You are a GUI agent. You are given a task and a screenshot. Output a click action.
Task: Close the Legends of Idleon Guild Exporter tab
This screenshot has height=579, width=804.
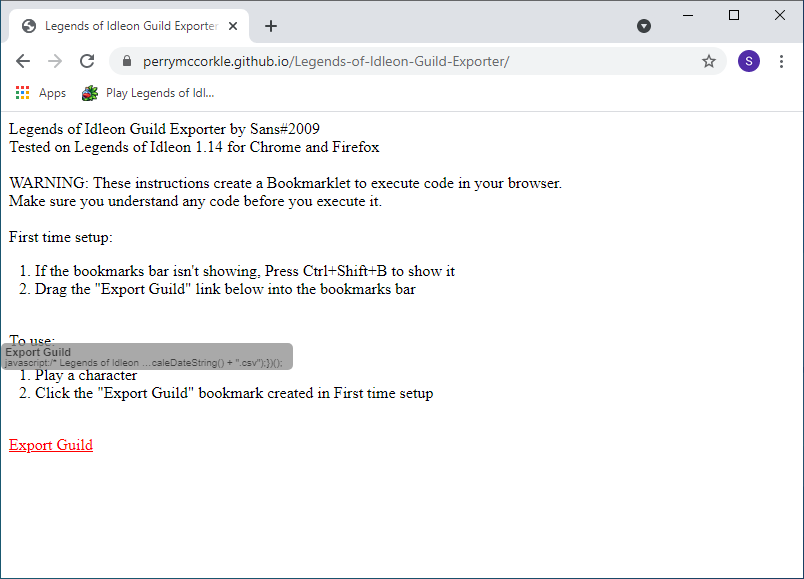point(233,26)
